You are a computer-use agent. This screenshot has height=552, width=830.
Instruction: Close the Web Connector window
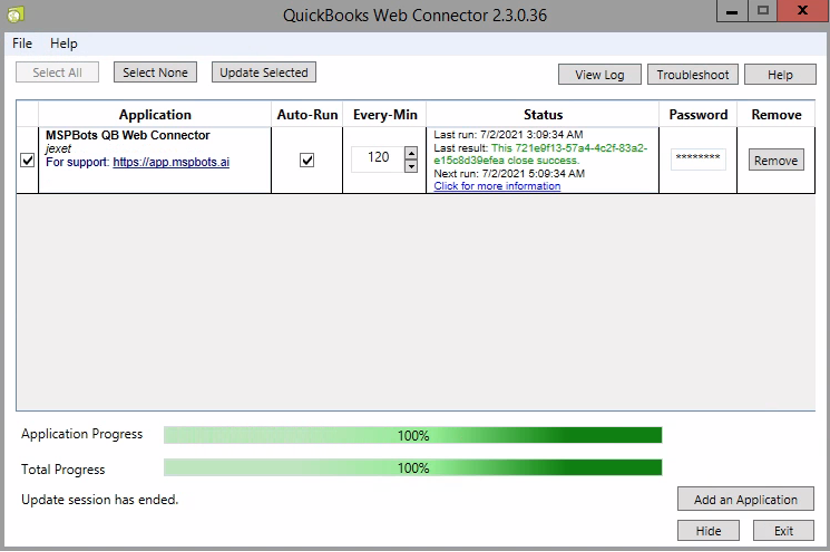pyautogui.click(x=802, y=11)
